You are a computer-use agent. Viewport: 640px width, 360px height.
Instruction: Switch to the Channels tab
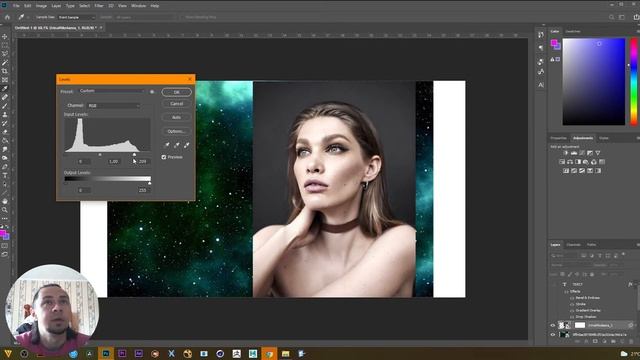pos(573,245)
